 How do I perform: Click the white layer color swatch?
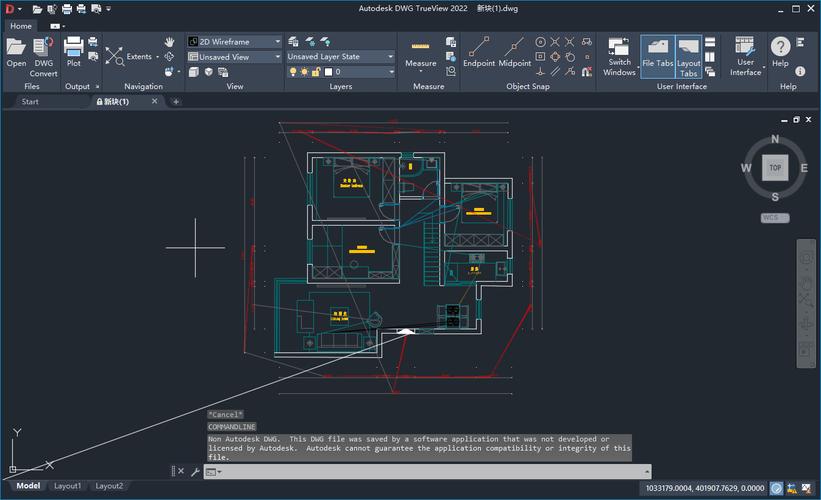(x=328, y=72)
